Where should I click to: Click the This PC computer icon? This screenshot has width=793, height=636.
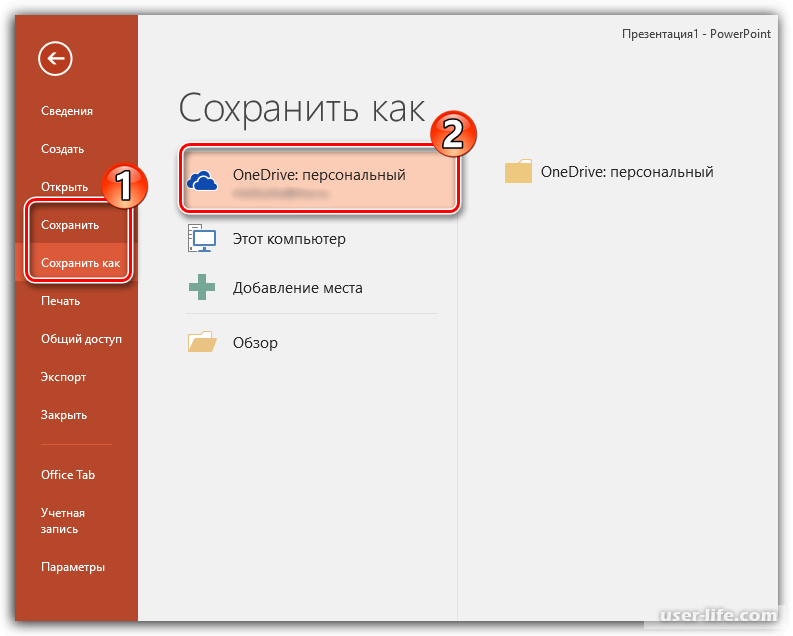pos(202,238)
